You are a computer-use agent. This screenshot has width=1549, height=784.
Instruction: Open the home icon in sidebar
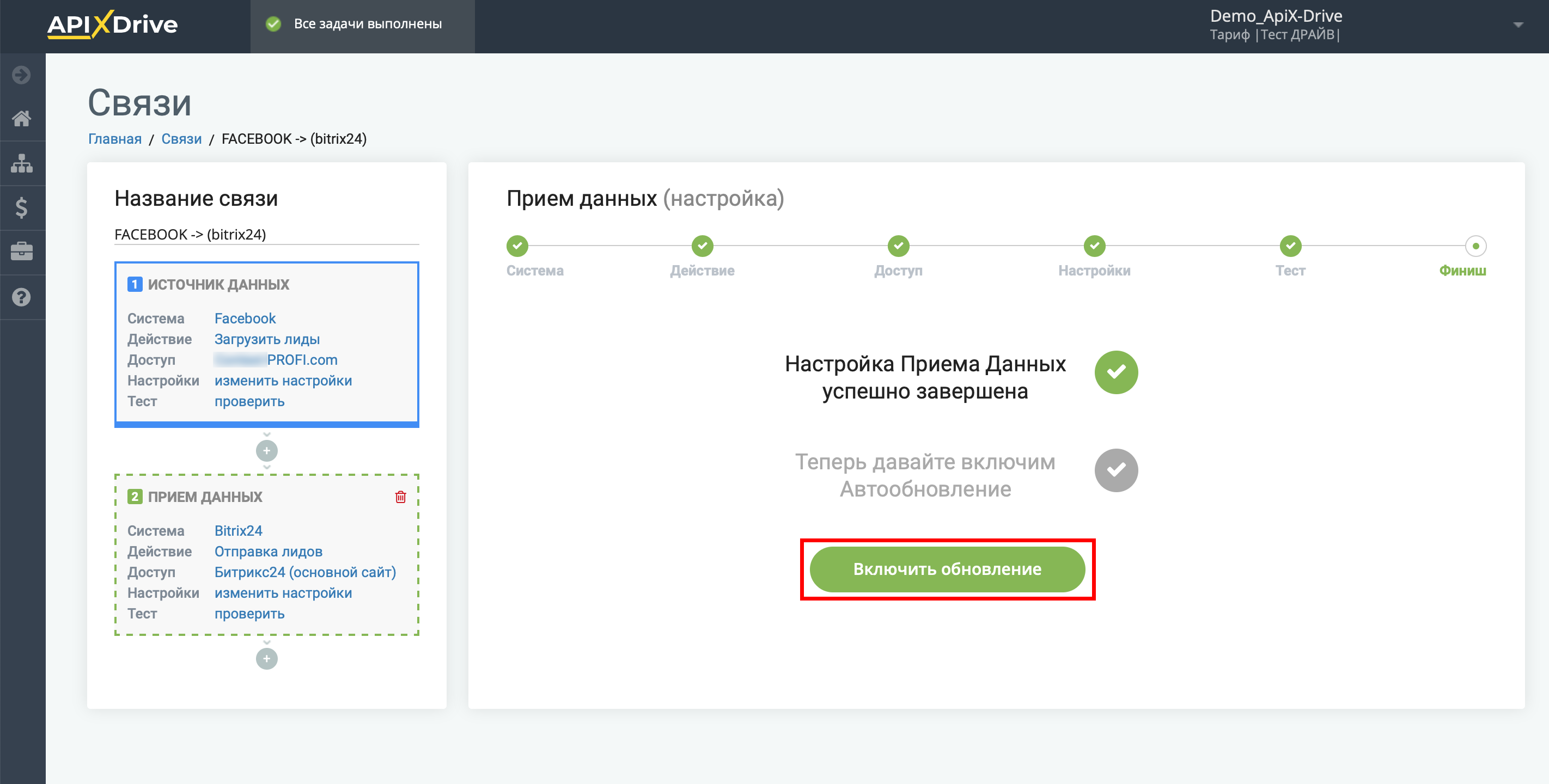22,119
